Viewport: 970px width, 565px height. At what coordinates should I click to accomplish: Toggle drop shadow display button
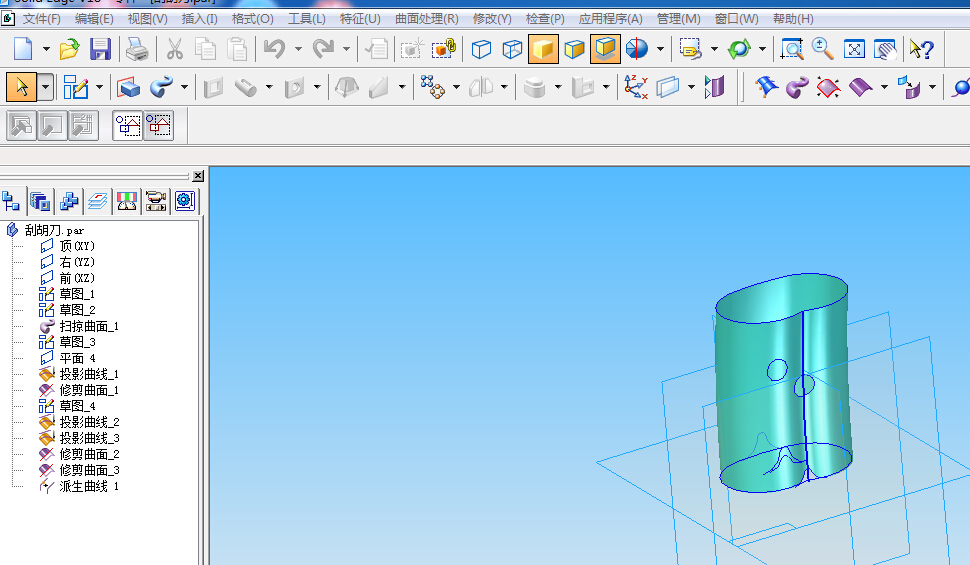click(605, 49)
